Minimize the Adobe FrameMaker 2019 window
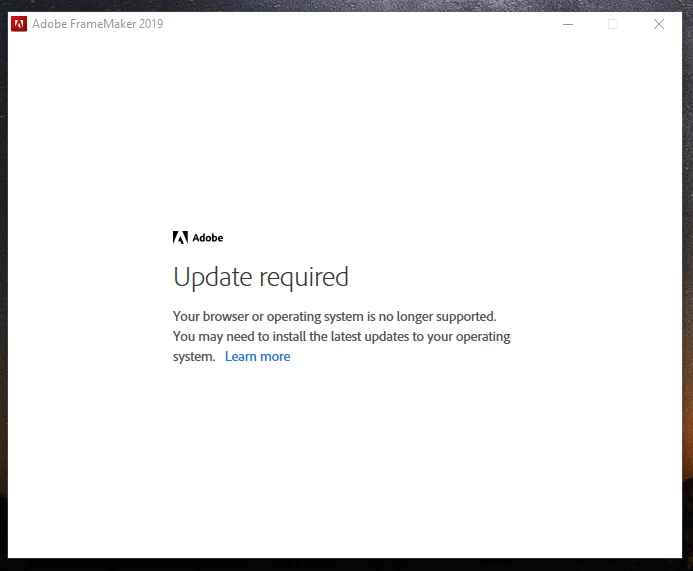693x571 pixels. (x=568, y=24)
